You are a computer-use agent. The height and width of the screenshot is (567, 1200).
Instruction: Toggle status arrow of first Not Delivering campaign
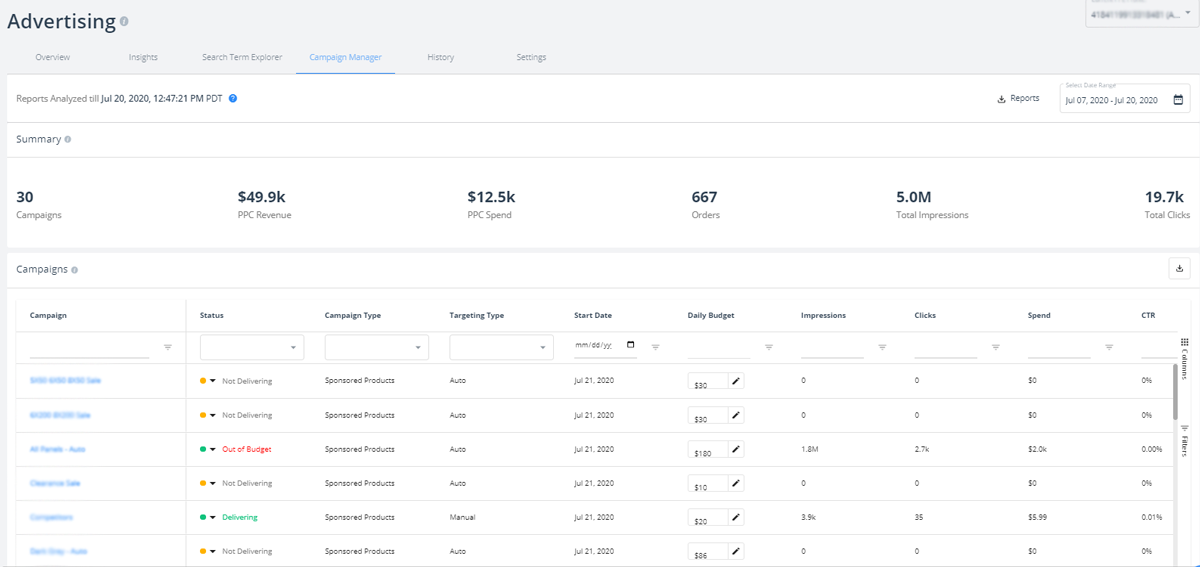(213, 382)
